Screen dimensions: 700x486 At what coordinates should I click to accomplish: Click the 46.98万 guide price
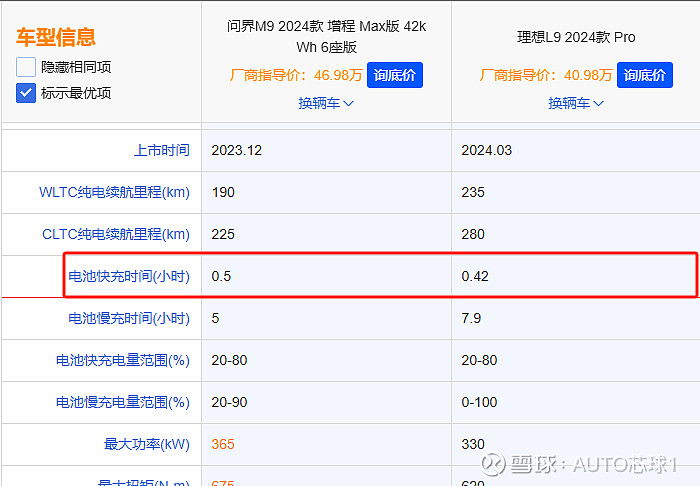(338, 75)
